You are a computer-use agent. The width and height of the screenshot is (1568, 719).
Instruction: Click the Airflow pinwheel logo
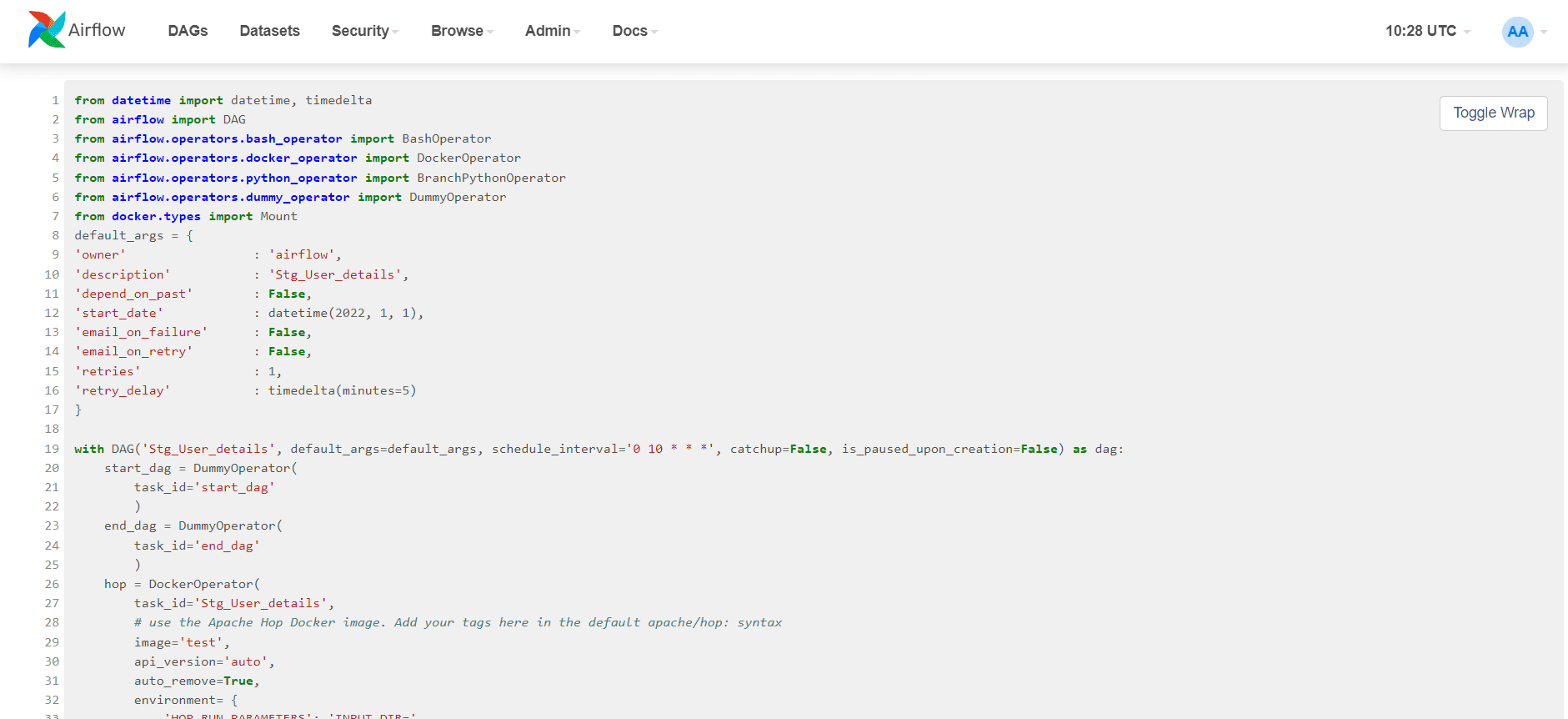[x=46, y=30]
